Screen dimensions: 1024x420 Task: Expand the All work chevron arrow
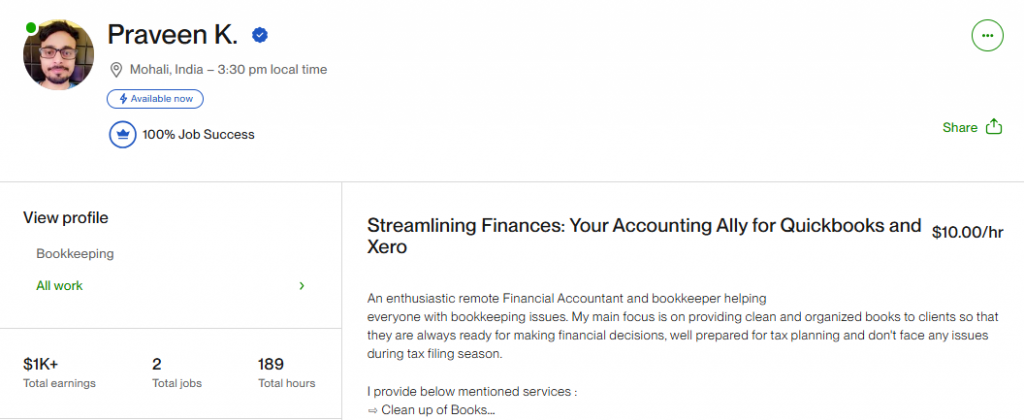[302, 285]
